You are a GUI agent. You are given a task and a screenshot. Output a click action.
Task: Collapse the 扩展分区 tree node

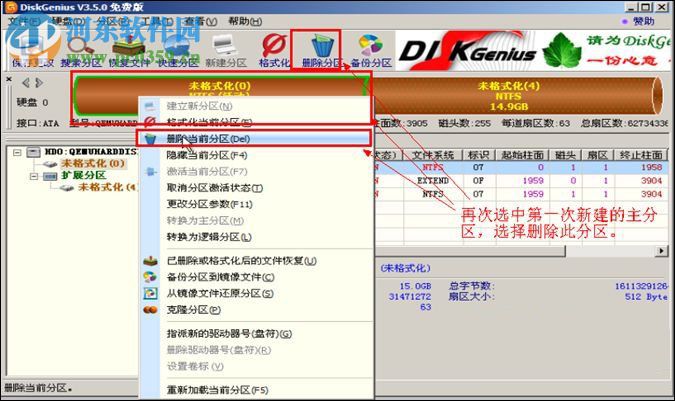coord(34,176)
